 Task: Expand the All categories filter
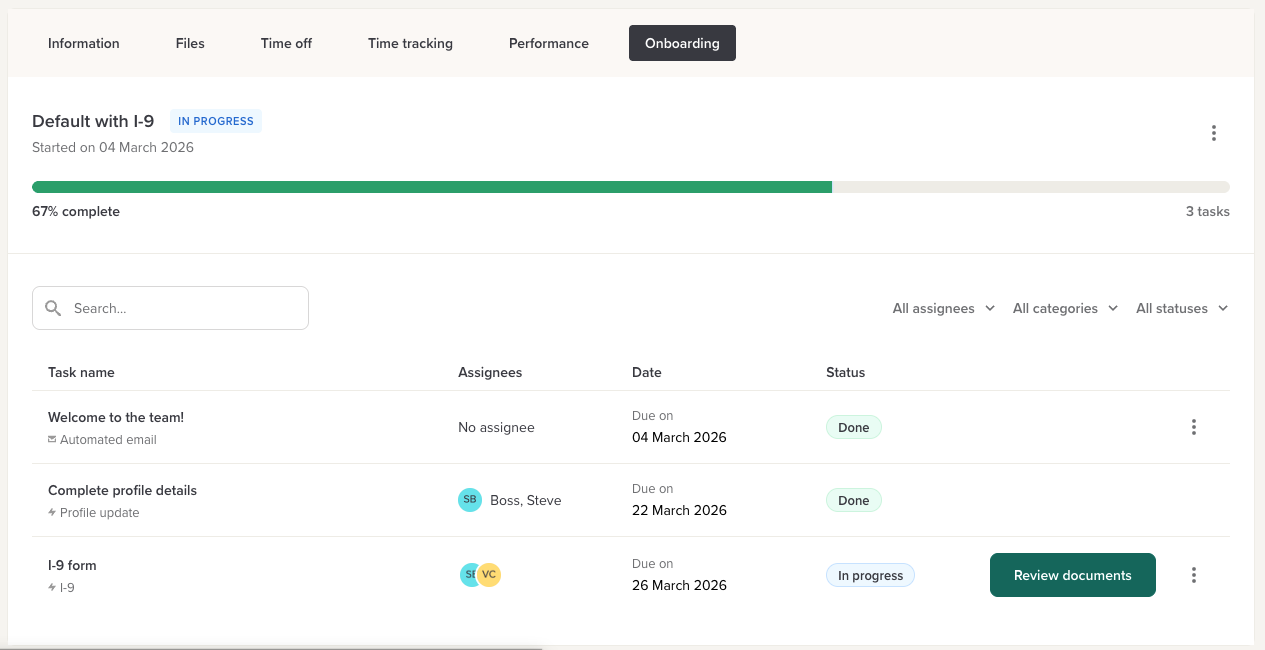coord(1065,309)
